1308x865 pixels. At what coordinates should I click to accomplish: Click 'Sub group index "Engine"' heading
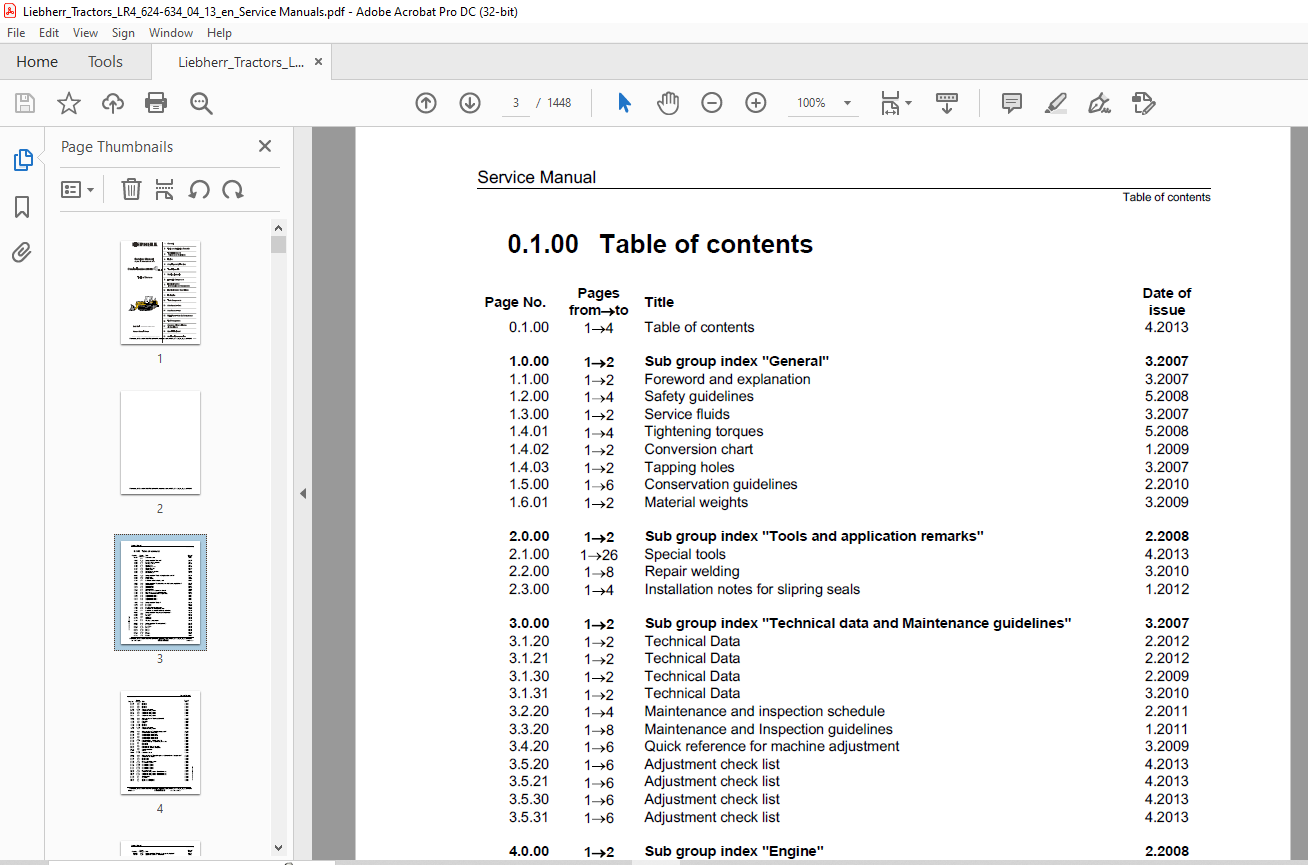(734, 852)
